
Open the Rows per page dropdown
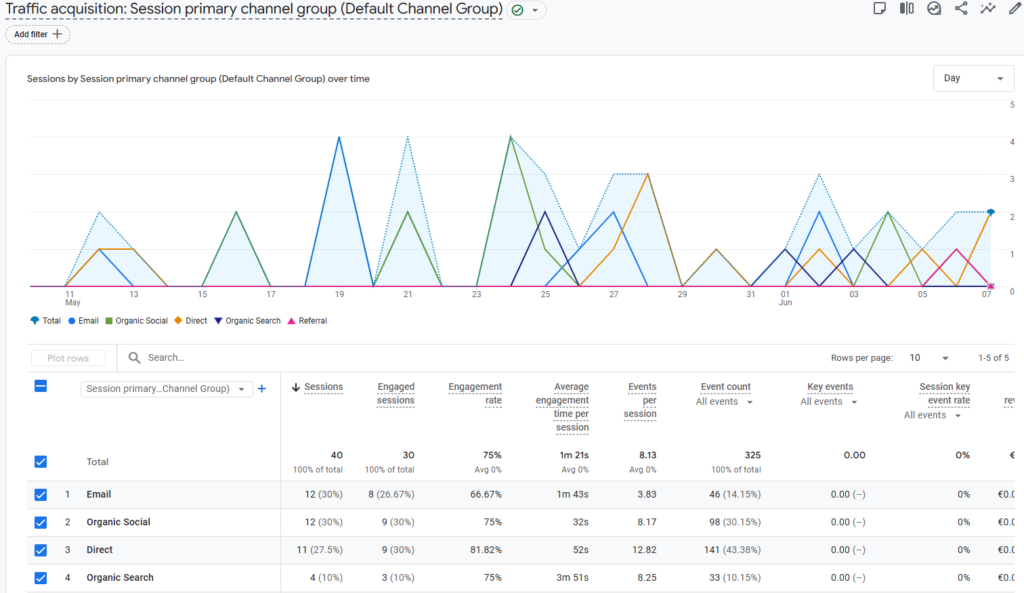pos(928,358)
